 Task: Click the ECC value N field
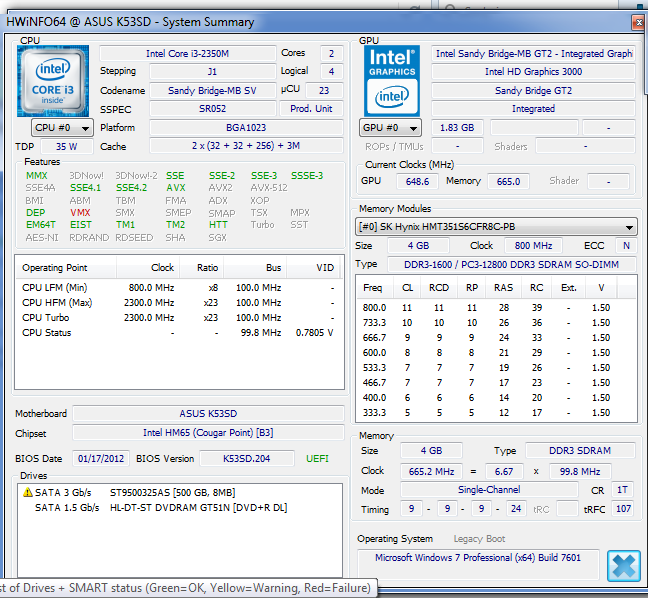point(626,246)
